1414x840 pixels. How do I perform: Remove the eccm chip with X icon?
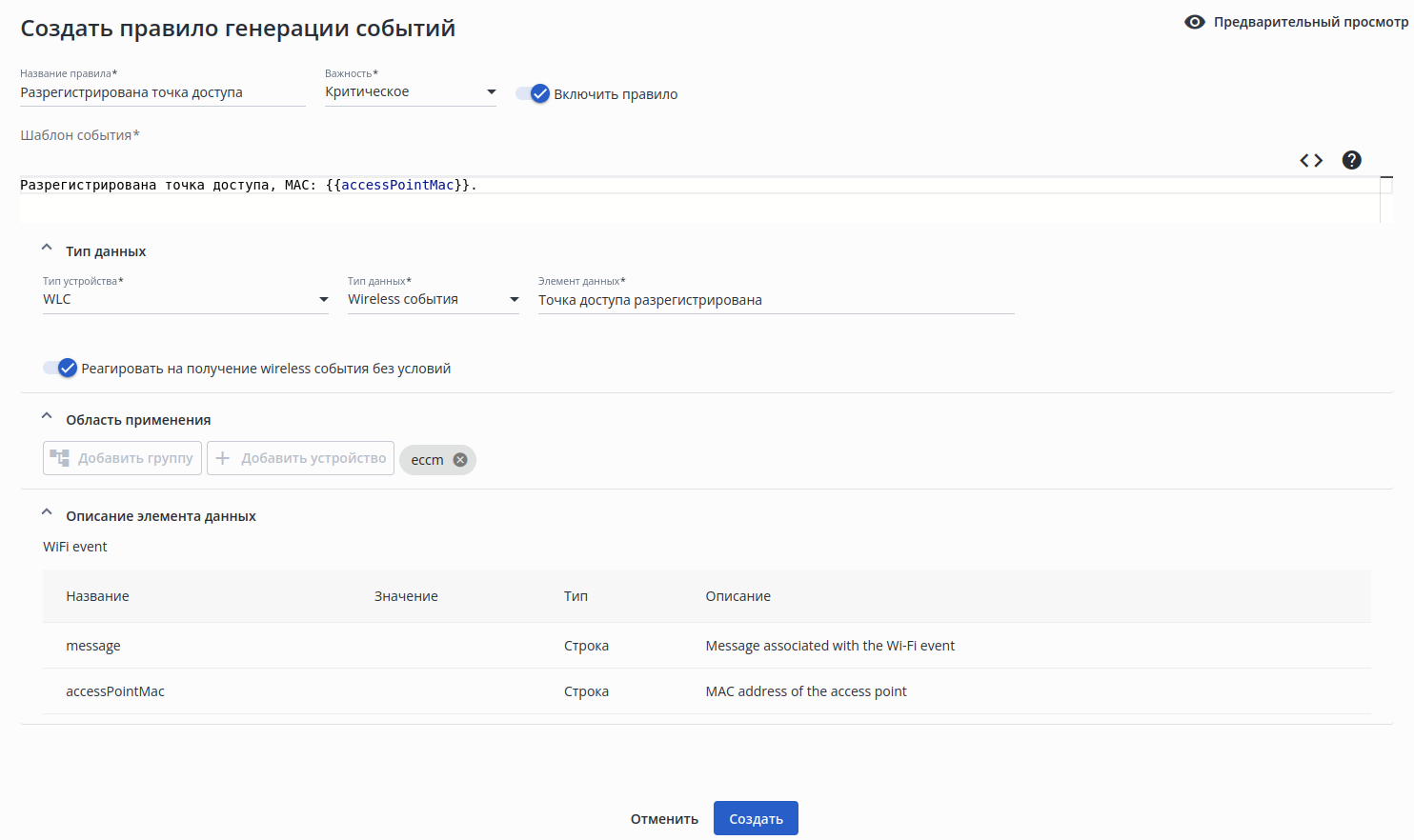pyautogui.click(x=460, y=460)
